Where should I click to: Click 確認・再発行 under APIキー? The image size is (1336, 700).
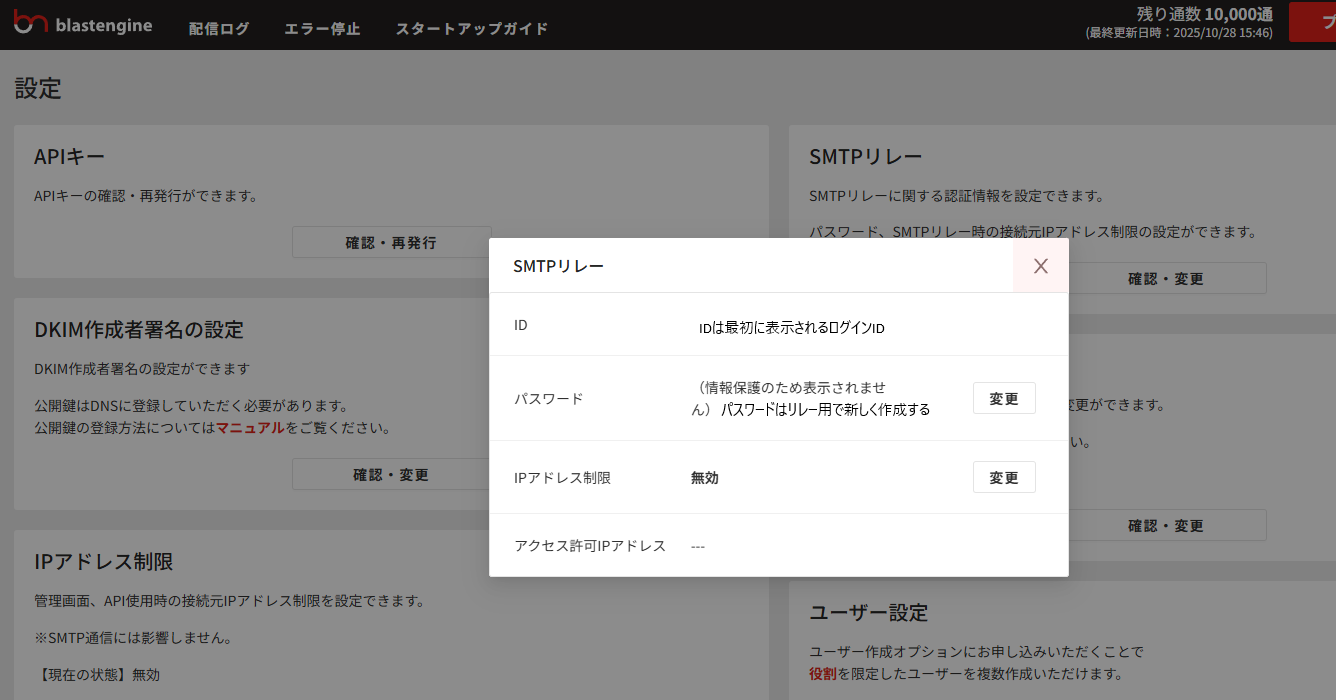point(391,242)
